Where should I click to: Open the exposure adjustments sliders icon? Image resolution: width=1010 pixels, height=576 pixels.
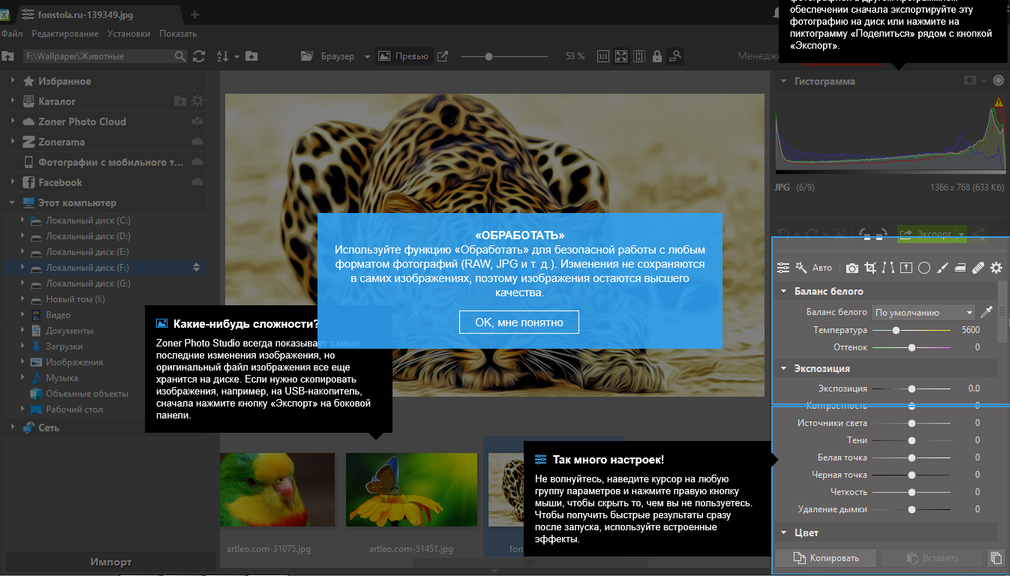[783, 268]
